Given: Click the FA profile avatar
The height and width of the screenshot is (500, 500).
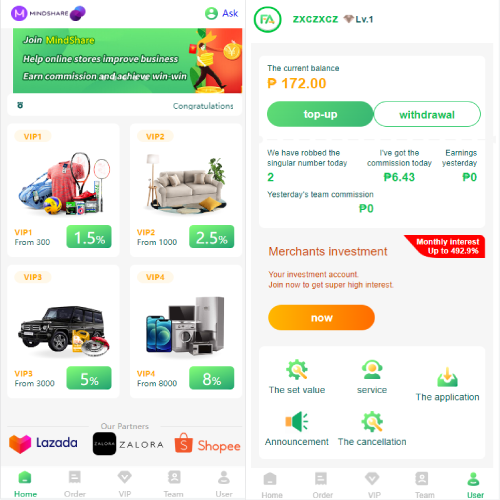Looking at the screenshot, I should 267,20.
